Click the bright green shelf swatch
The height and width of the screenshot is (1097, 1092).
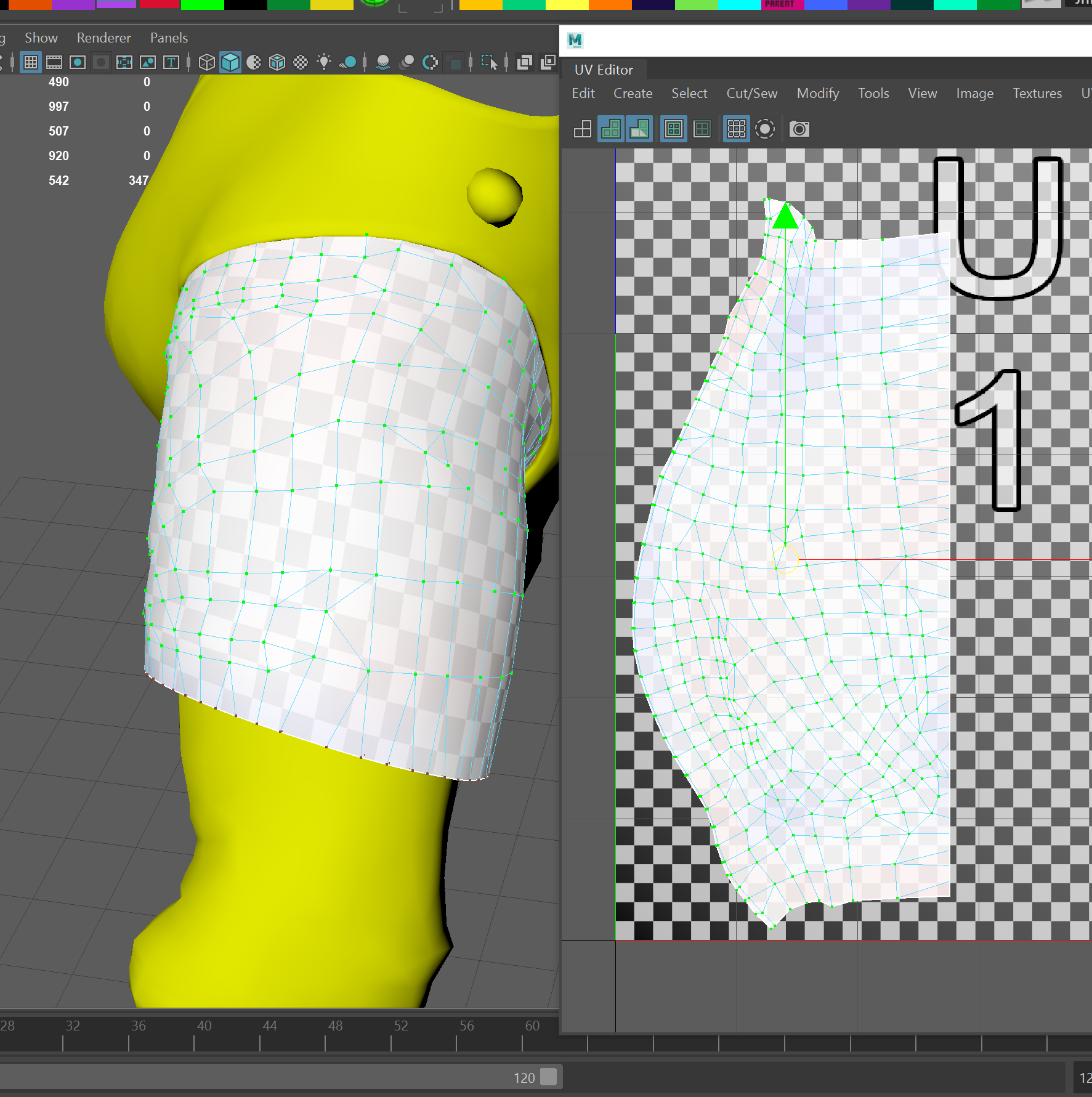coord(202,4)
